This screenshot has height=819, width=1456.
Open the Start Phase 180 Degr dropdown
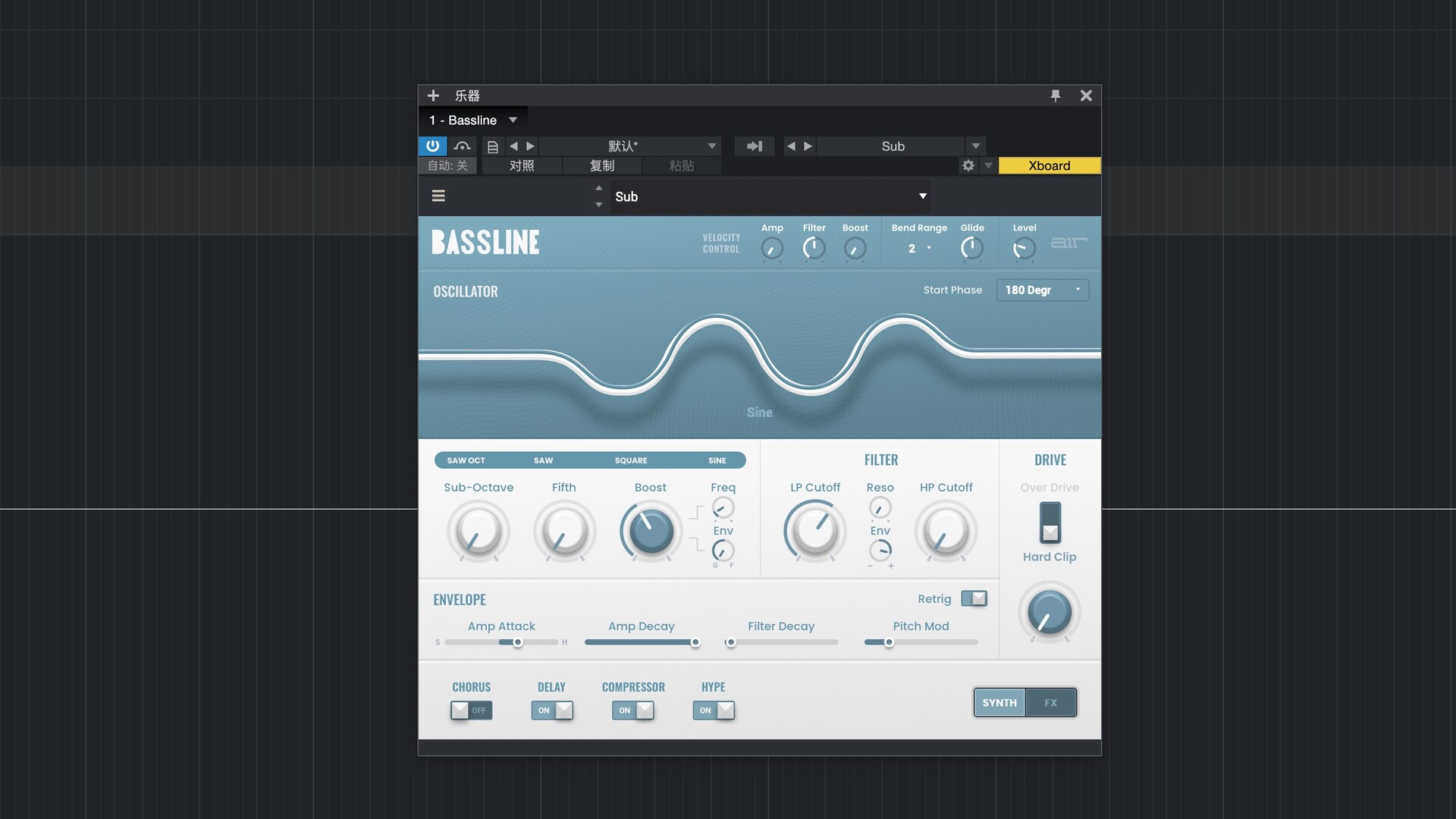[1042, 290]
